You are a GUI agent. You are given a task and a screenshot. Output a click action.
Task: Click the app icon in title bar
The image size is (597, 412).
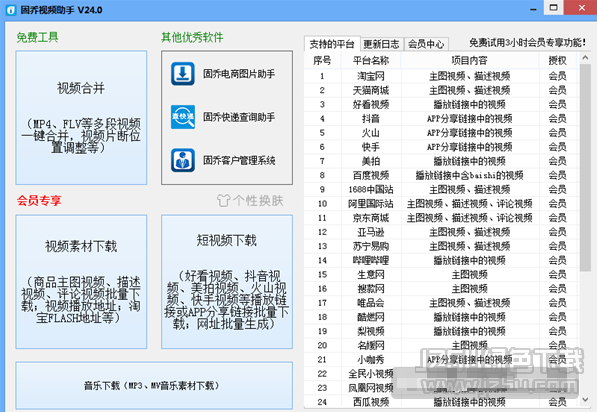(11, 10)
